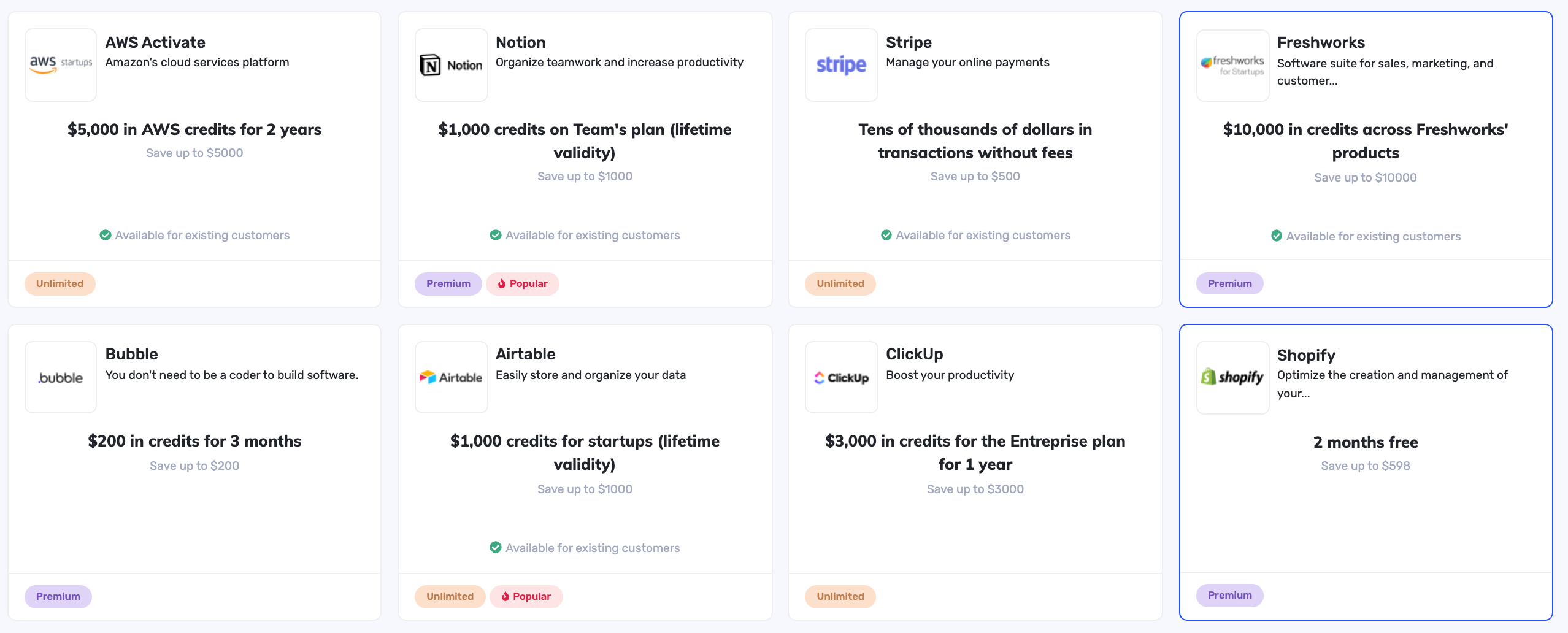
Task: Select the Unlimited badge on Airtable card
Action: (450, 596)
